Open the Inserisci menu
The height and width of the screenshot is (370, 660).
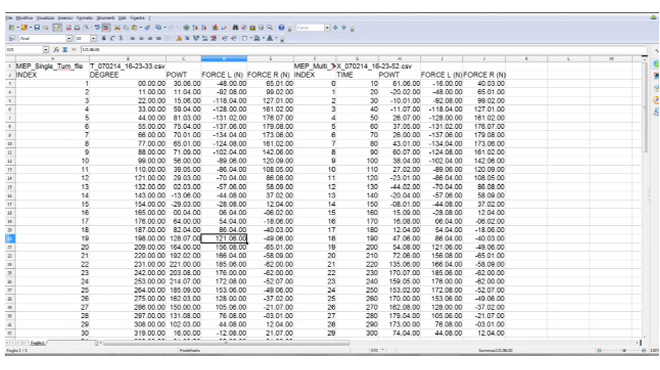(65, 18)
